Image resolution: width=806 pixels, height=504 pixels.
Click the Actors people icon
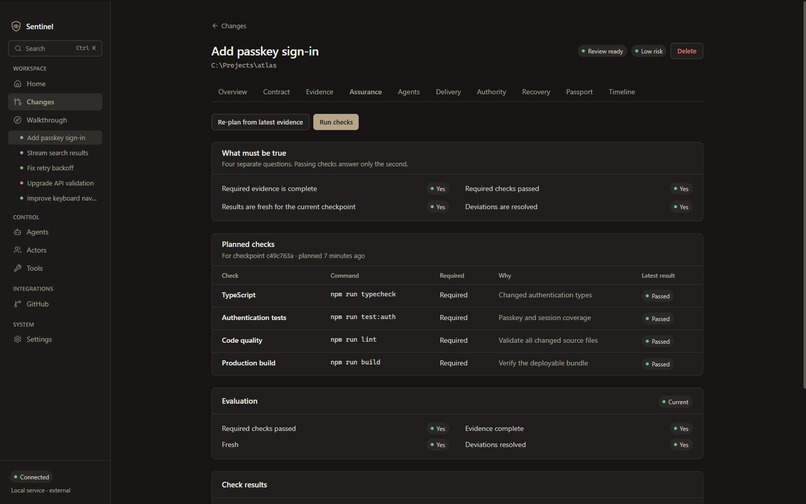(x=17, y=250)
